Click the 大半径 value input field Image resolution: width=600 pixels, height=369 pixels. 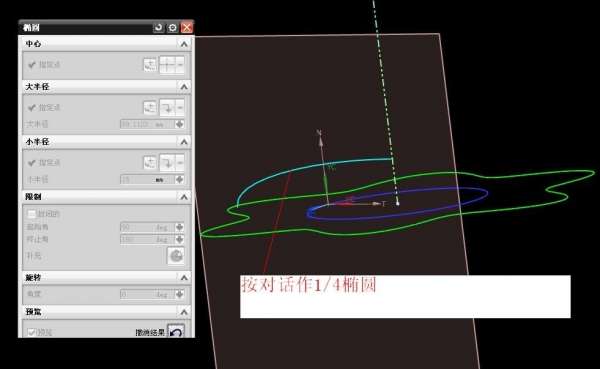coord(147,124)
